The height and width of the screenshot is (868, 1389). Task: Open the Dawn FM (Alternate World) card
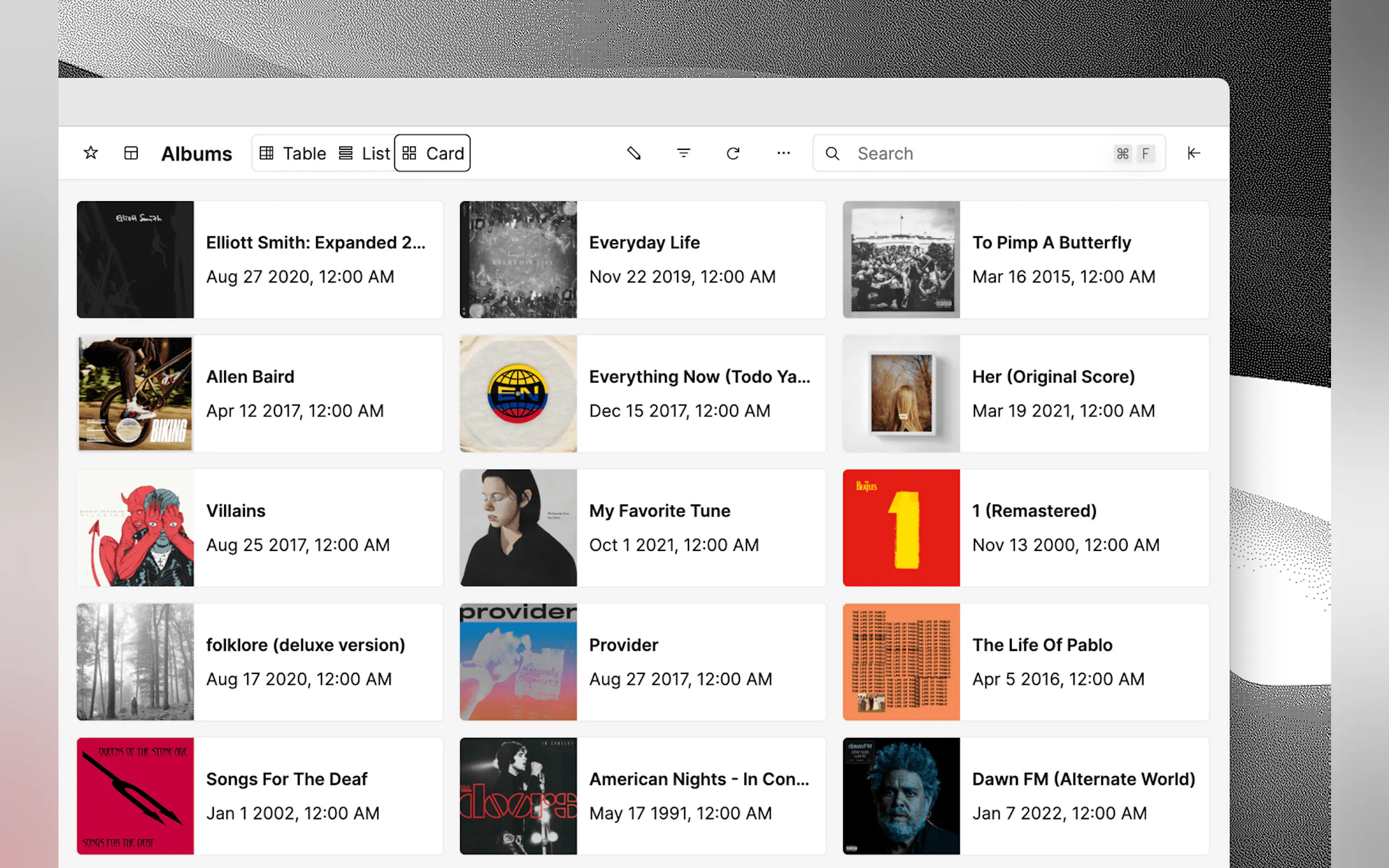[1025, 796]
